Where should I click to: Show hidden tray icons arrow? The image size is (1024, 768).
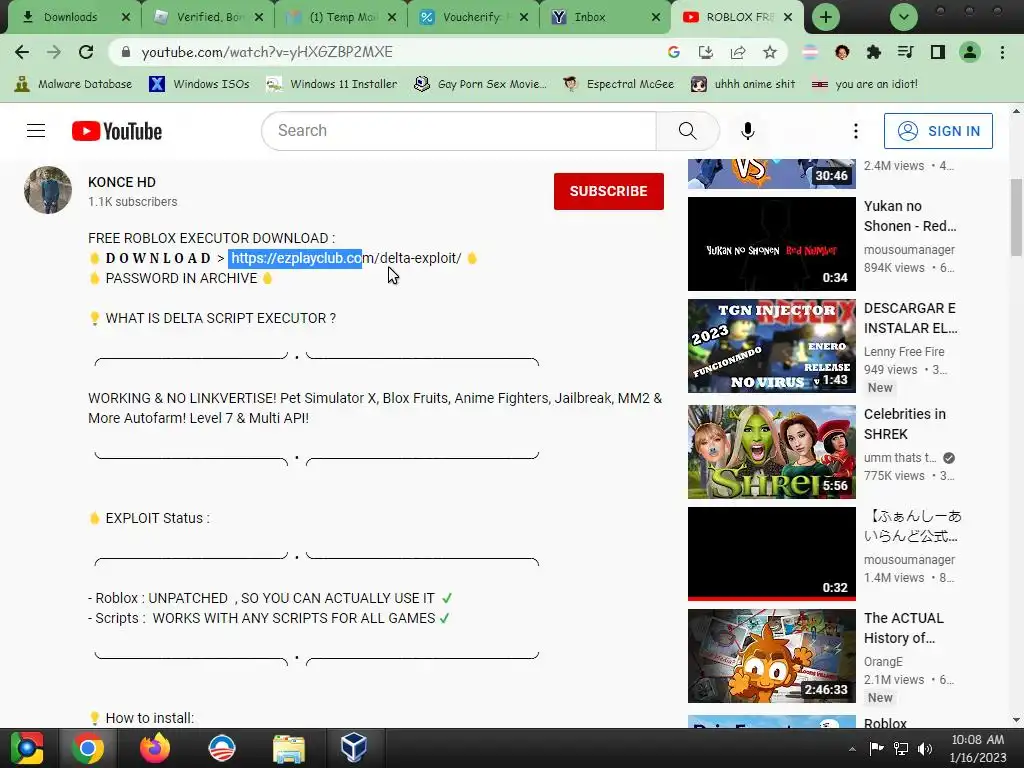[x=852, y=749]
